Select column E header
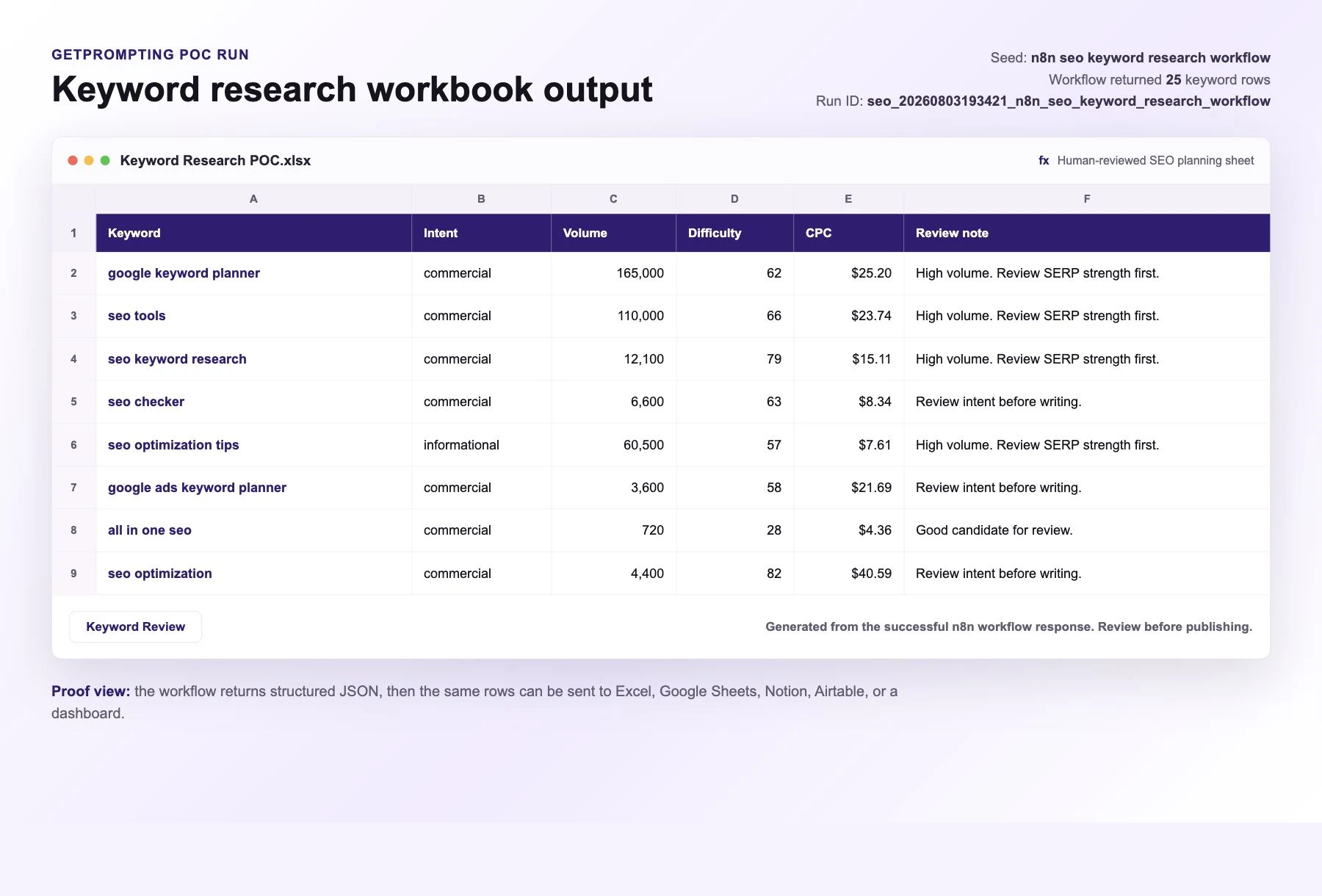The width and height of the screenshot is (1322, 896). pyautogui.click(x=848, y=198)
